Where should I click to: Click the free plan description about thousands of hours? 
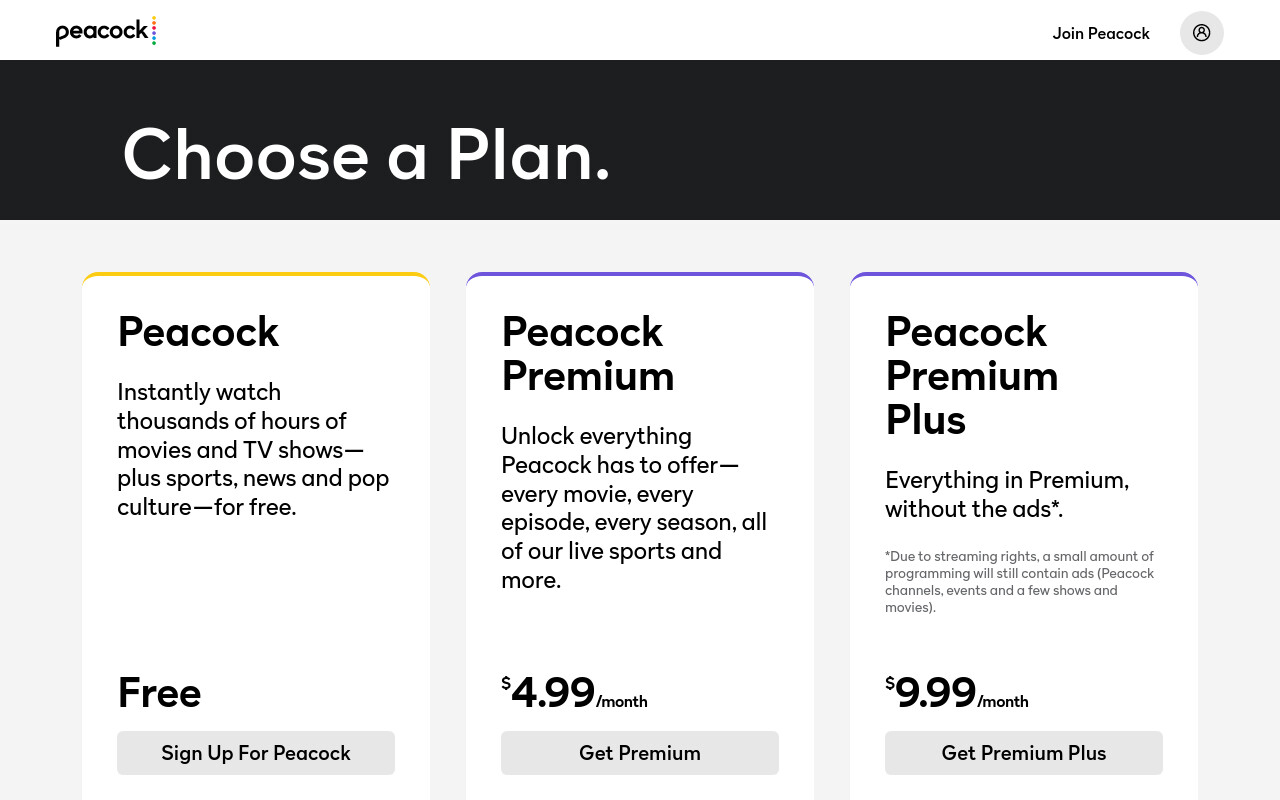[254, 449]
